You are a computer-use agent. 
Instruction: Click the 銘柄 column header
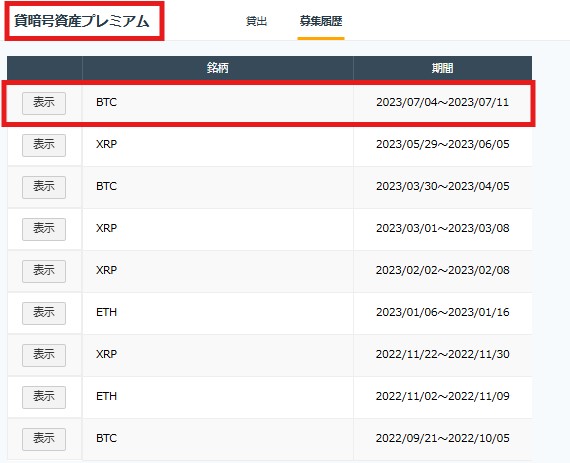coord(217,68)
